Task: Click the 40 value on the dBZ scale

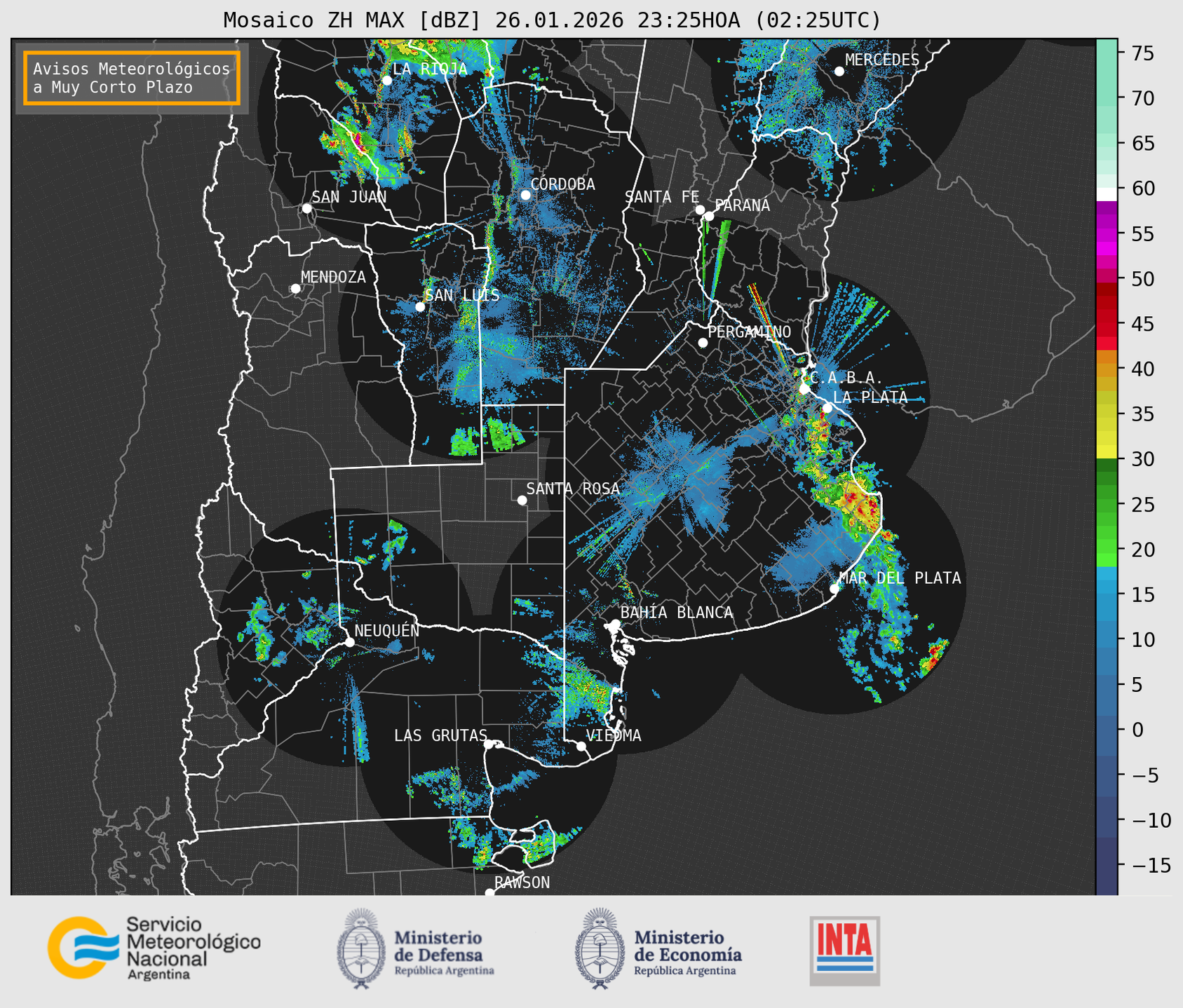Action: pyautogui.click(x=1142, y=369)
